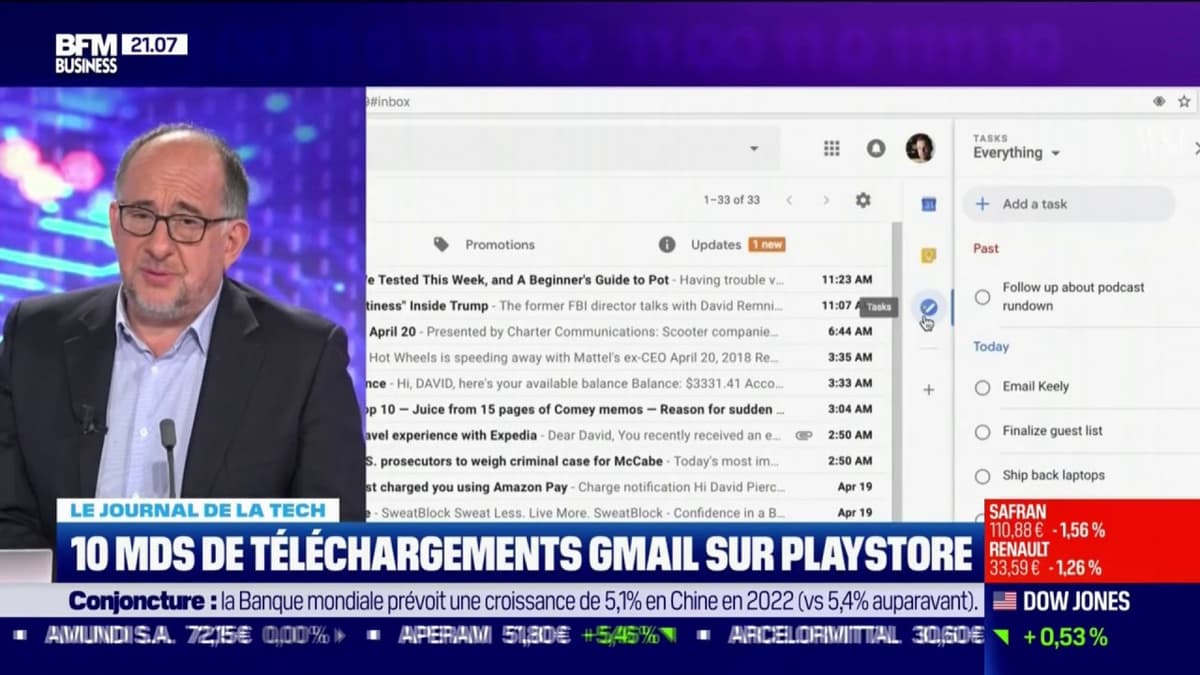Expand the search options dropdown arrow

pyautogui.click(x=753, y=149)
